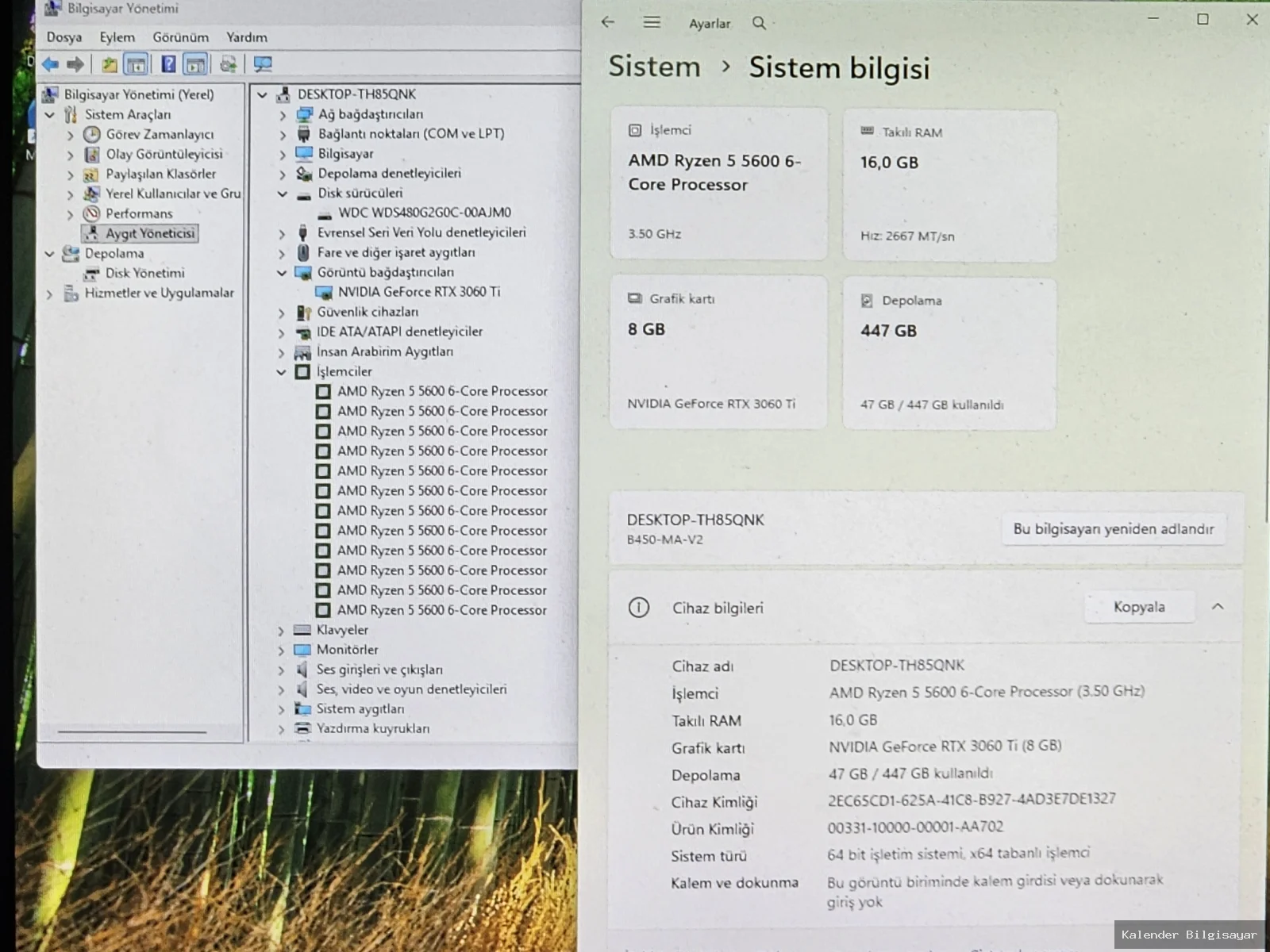Click the Settings search magnifier icon
The width and height of the screenshot is (1270, 952).
[760, 23]
